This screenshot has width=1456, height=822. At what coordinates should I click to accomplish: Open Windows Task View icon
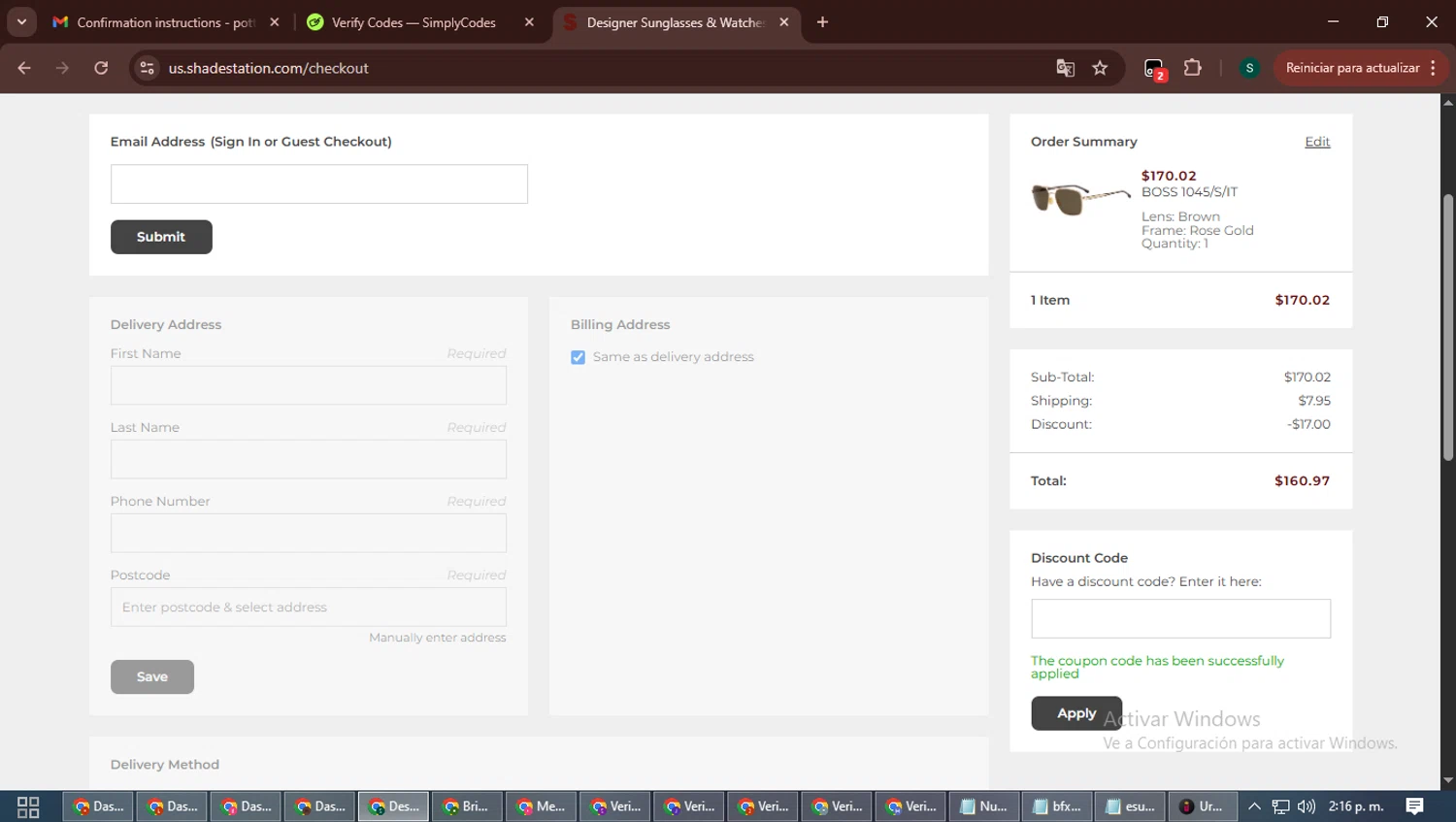point(28,806)
